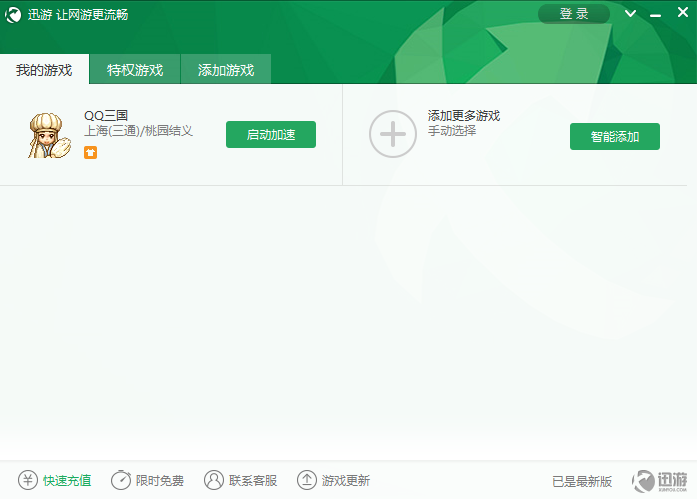Click the 迅游 brand logo in footer

coord(660,481)
